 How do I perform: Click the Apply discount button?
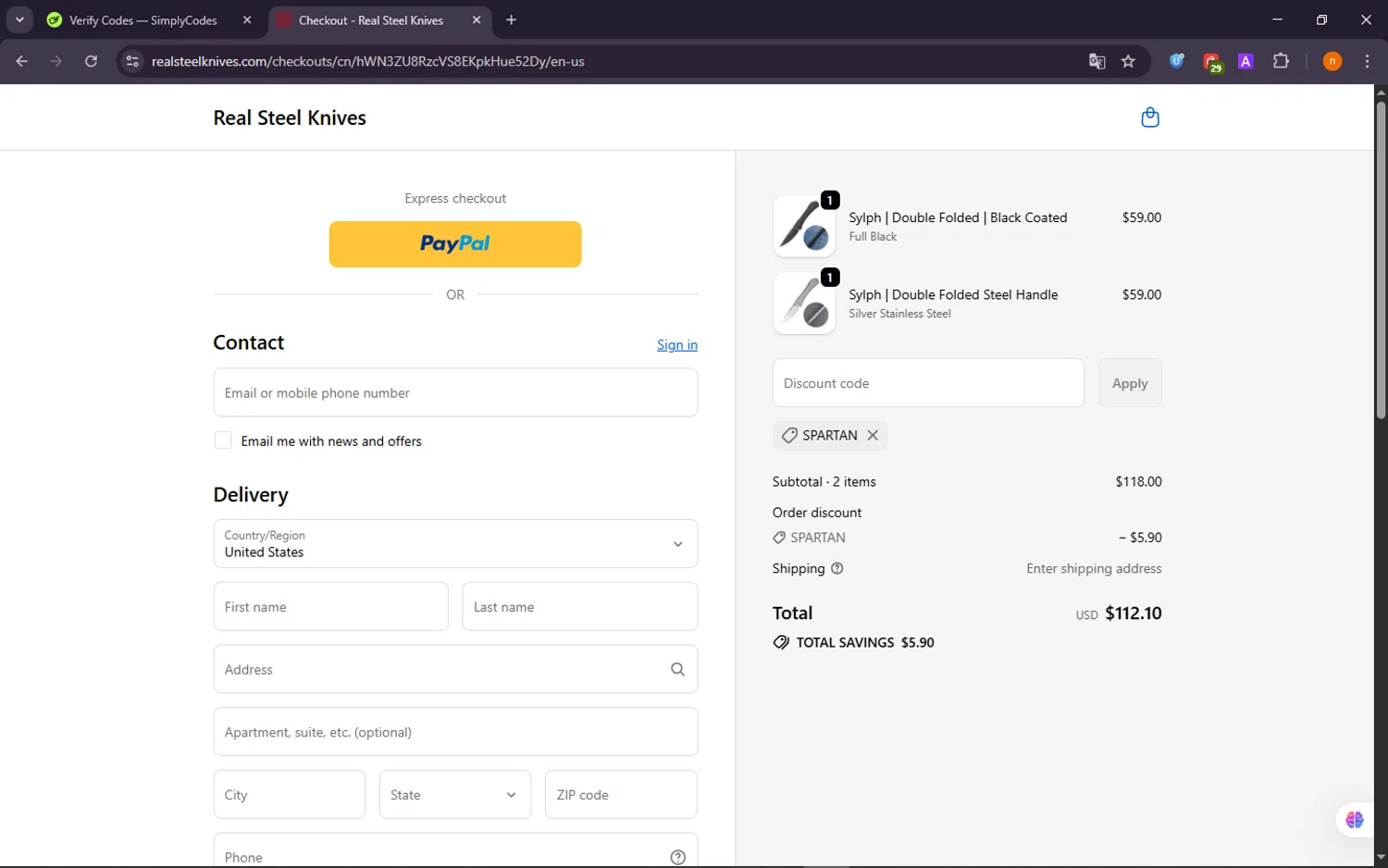[x=1130, y=383]
